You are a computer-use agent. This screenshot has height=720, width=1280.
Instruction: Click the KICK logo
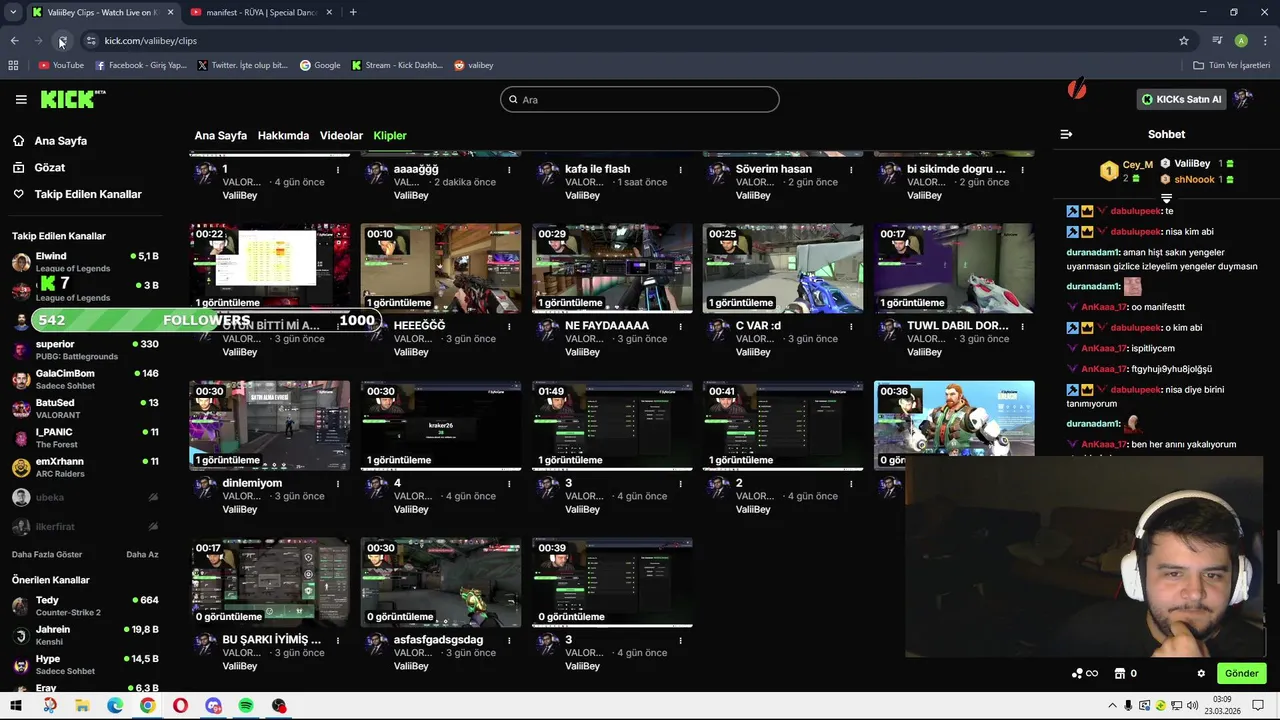(73, 99)
